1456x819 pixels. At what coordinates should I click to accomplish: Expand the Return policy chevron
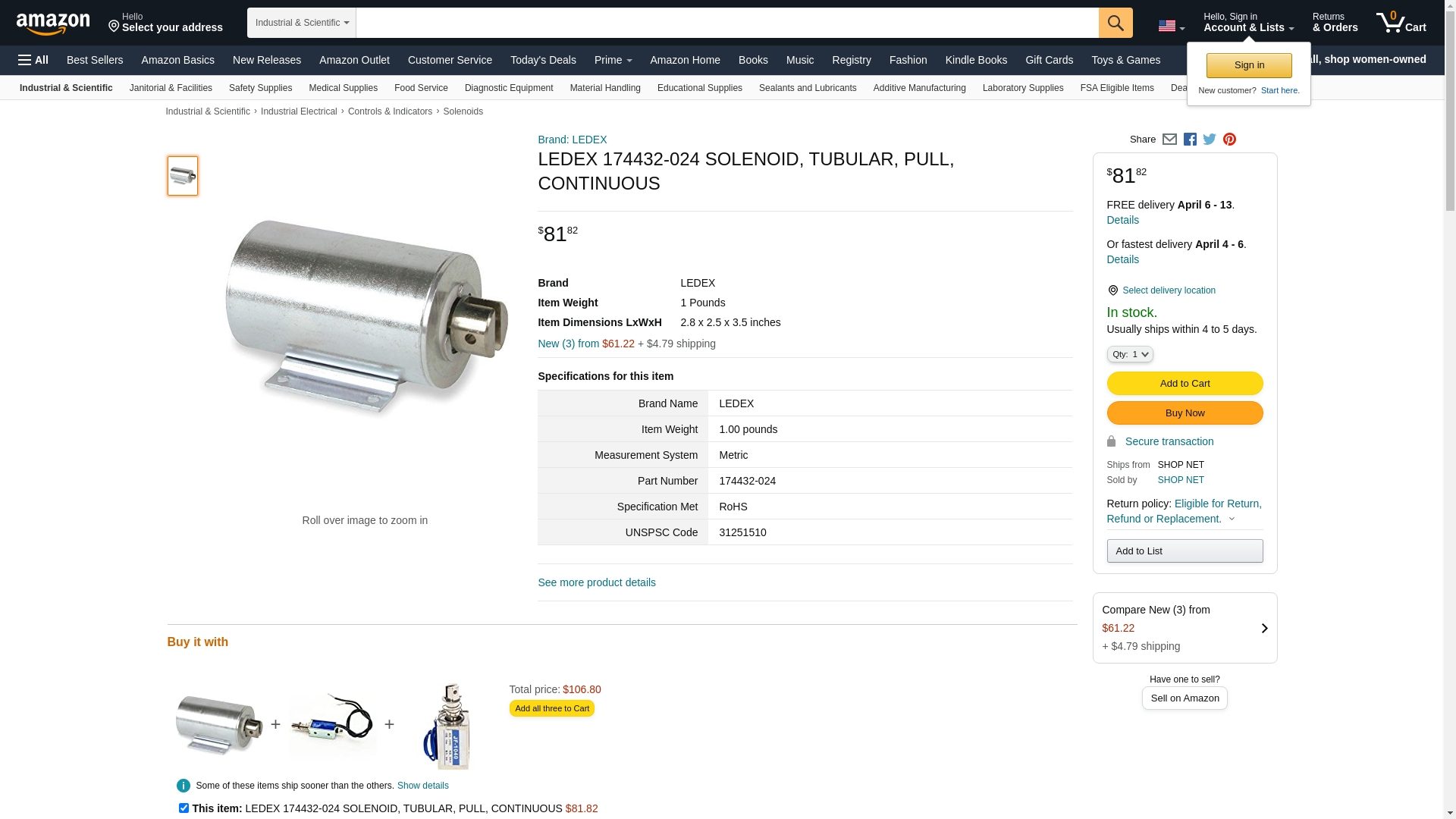(1232, 519)
